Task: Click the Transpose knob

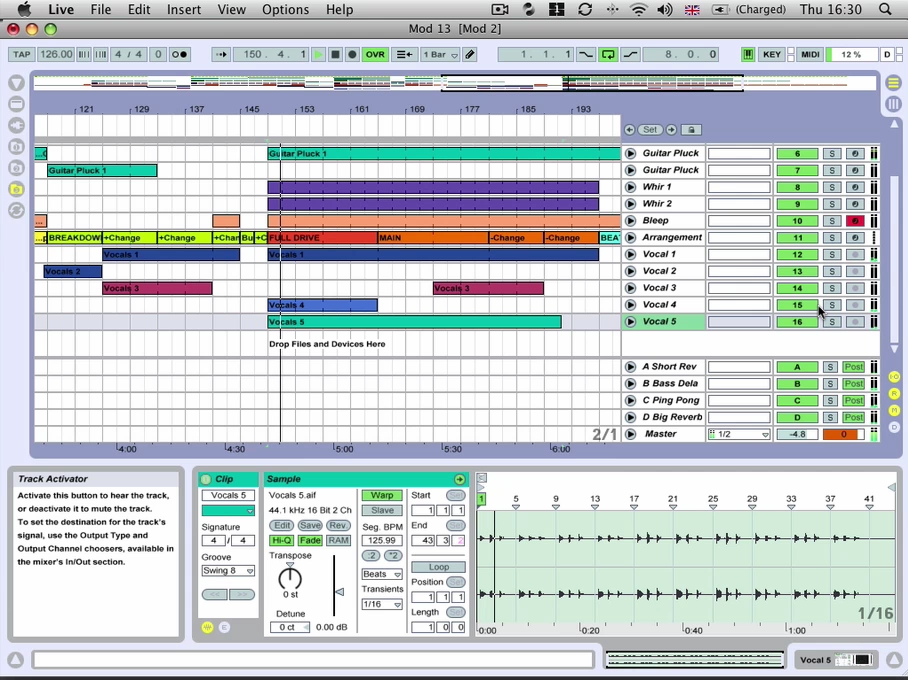Action: point(290,579)
